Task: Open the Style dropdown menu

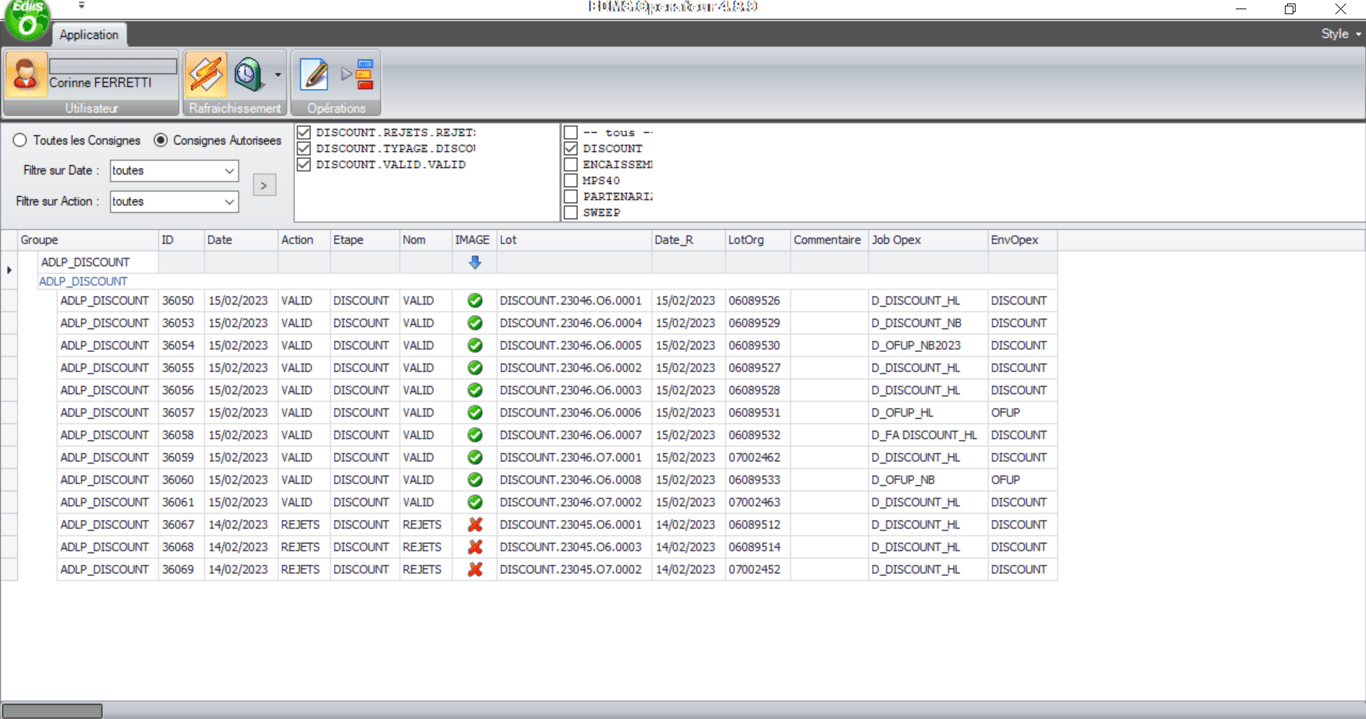Action: [x=1341, y=34]
